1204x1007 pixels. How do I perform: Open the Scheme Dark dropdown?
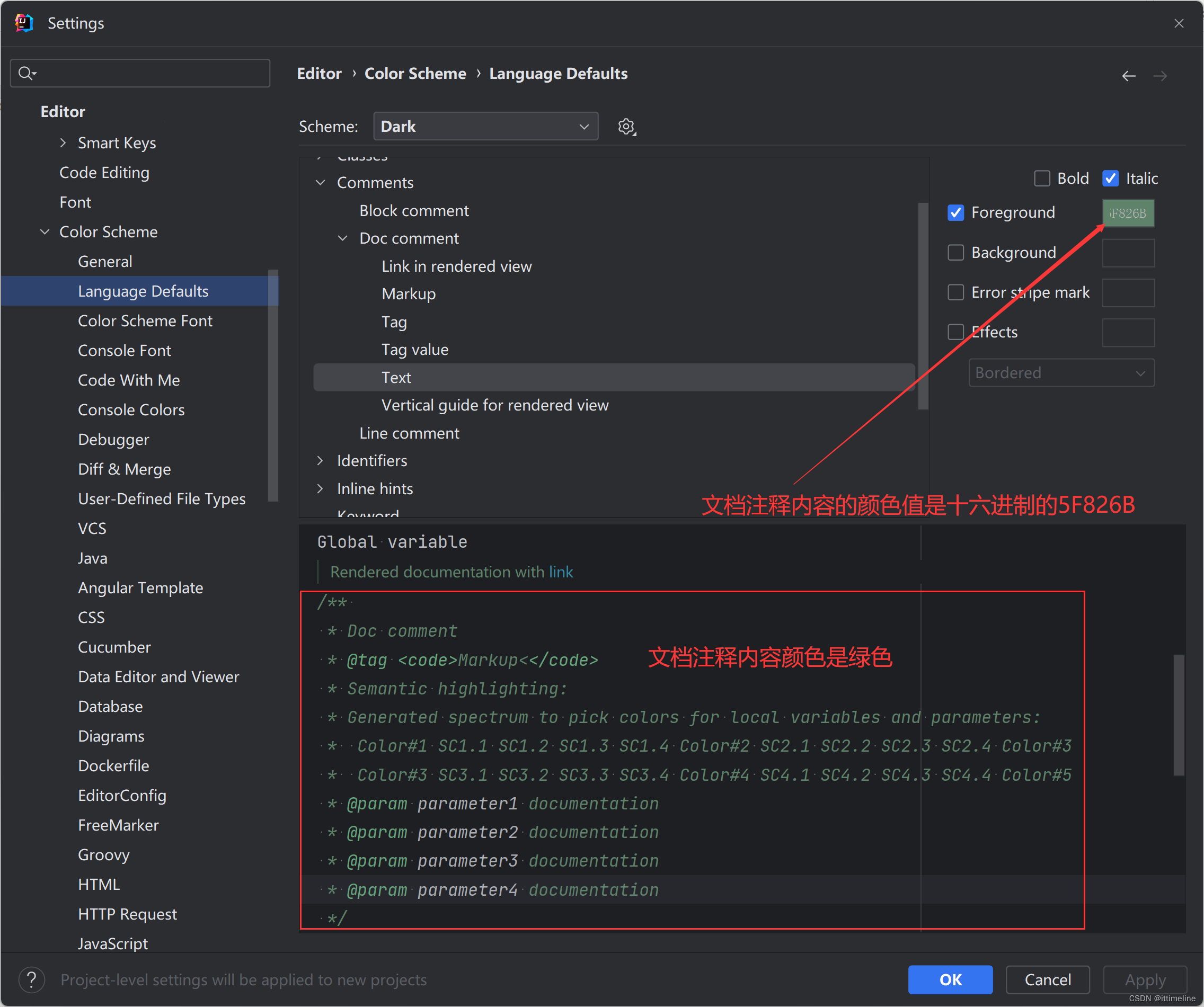pyautogui.click(x=485, y=126)
